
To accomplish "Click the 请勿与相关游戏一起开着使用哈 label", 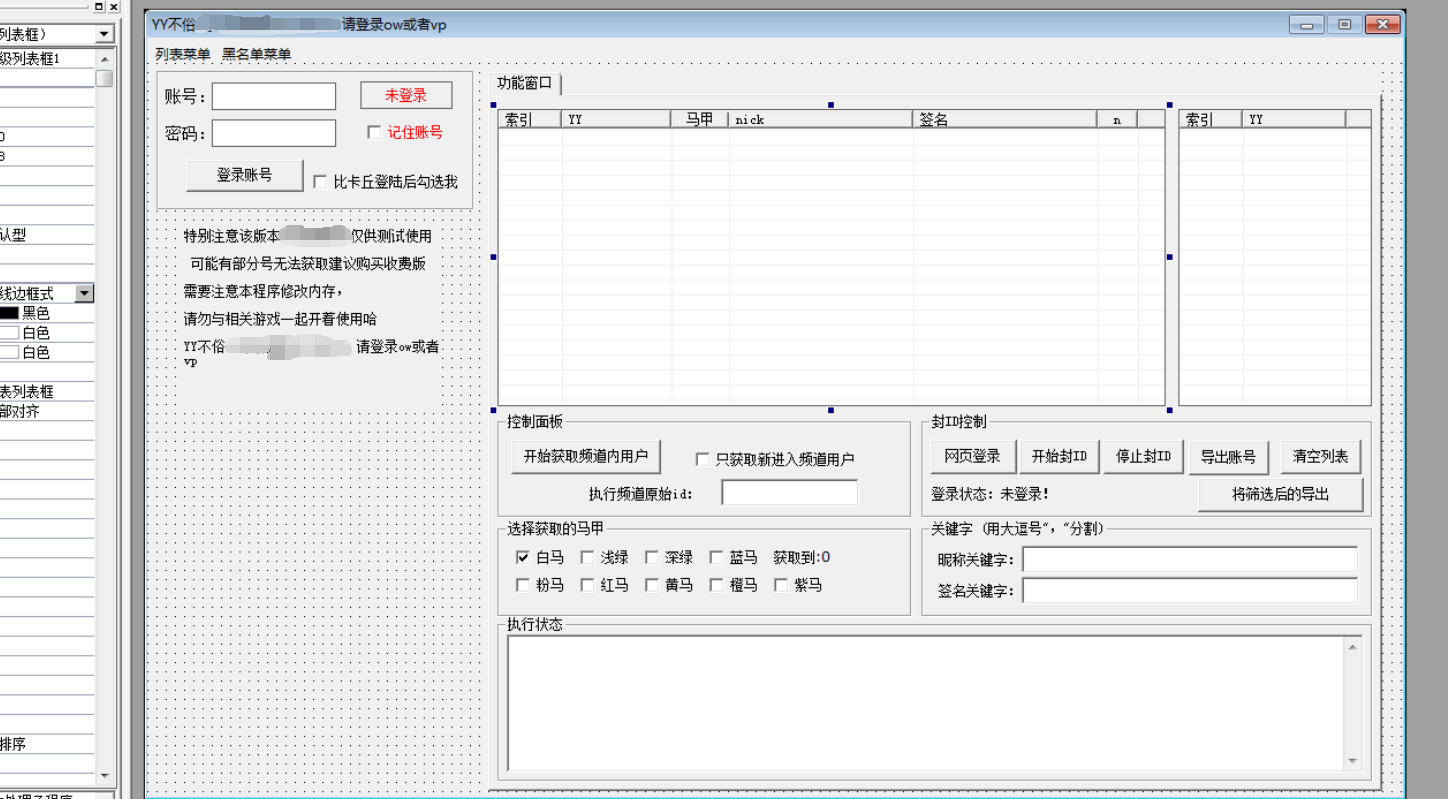I will click(280, 319).
